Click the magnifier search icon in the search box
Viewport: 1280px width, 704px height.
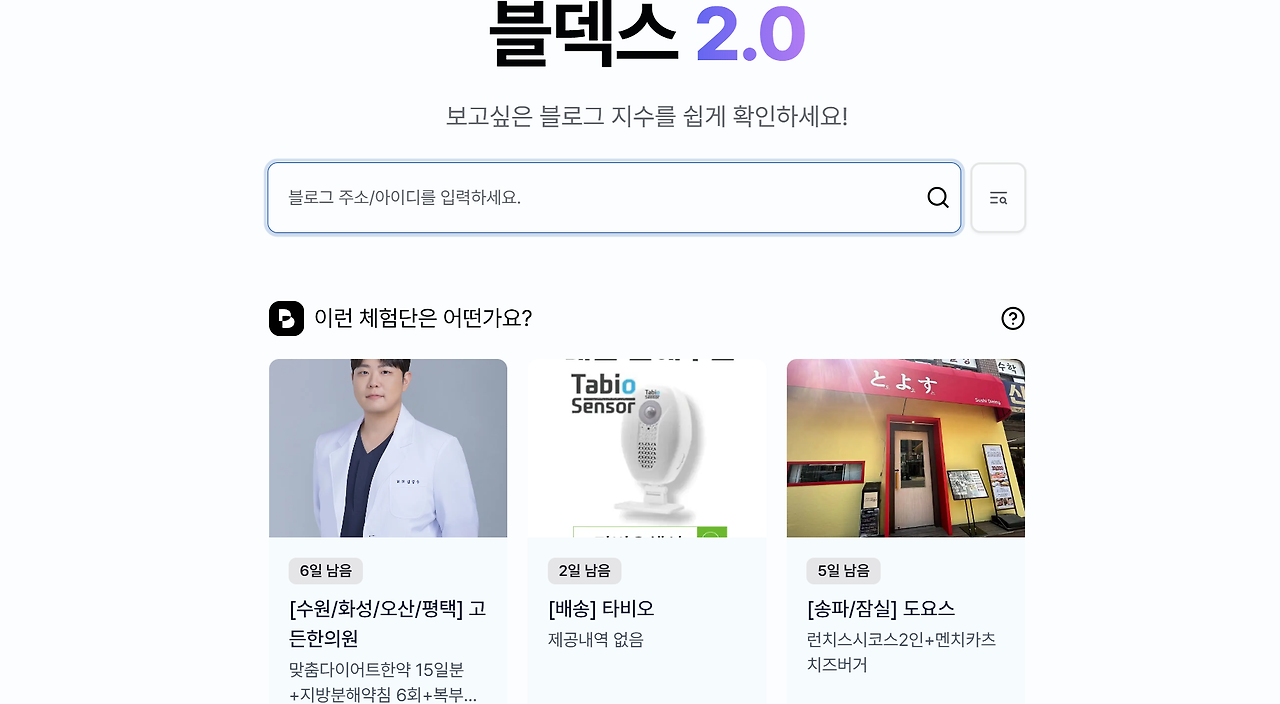coord(938,198)
